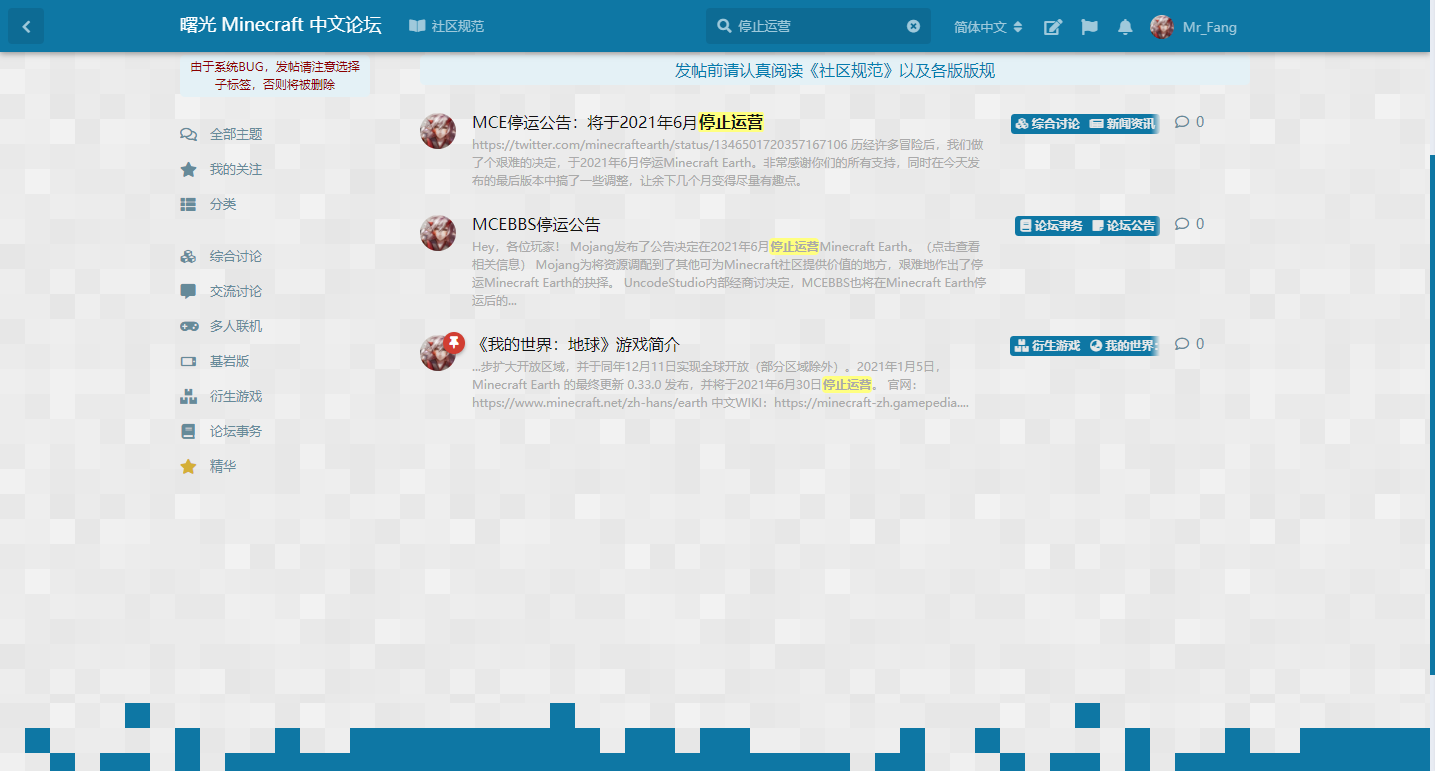Click the 新闻资讯 tag label
The height and width of the screenshot is (771, 1435).
pos(1122,124)
